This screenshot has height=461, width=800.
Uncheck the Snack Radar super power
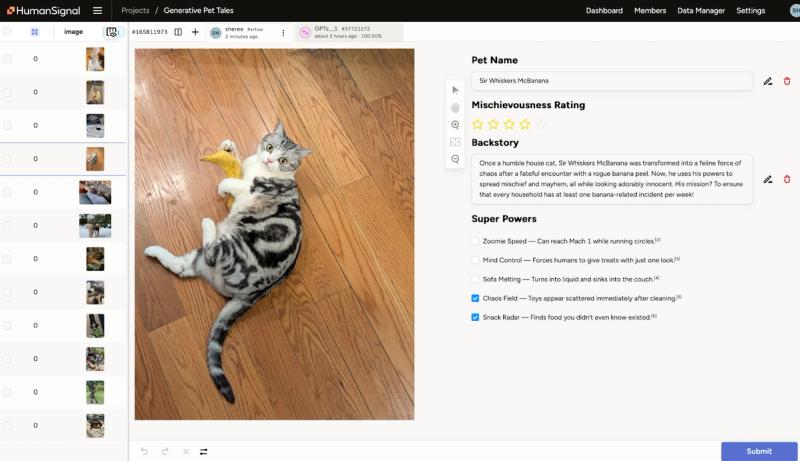pyautogui.click(x=475, y=317)
